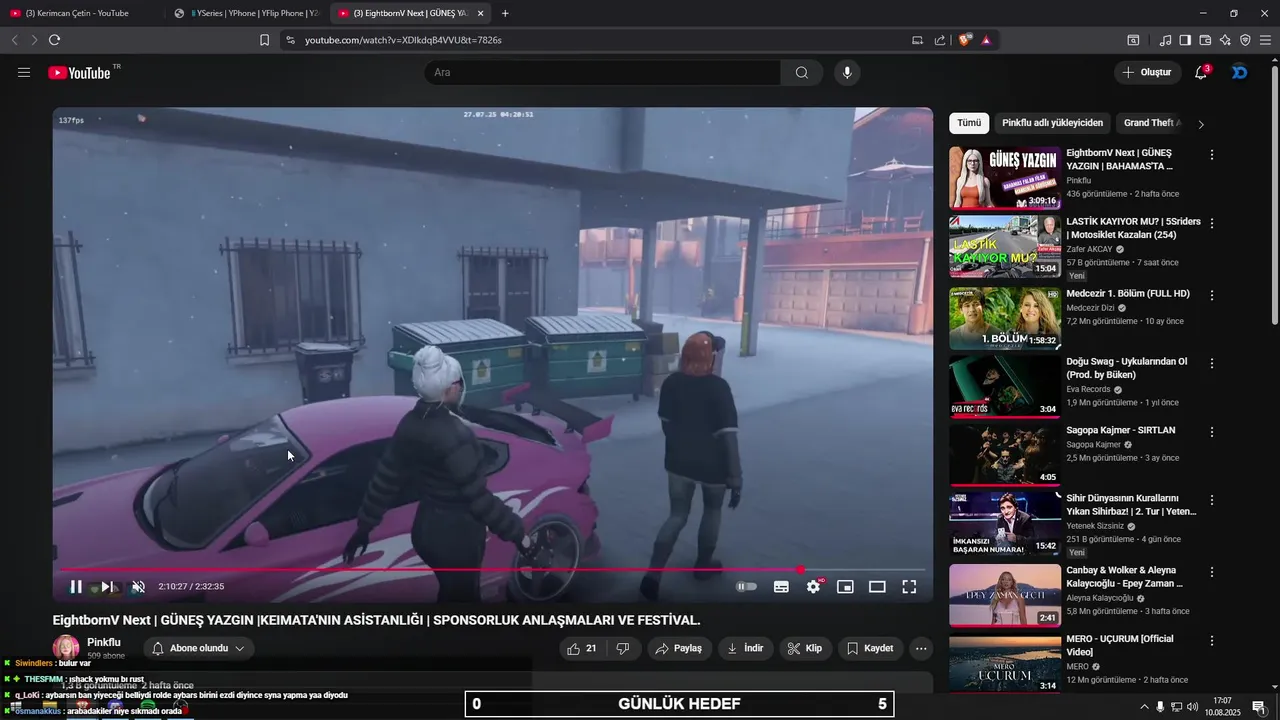Switch to the YSeries YPhone browser tab
The image size is (1280, 720).
tap(246, 13)
